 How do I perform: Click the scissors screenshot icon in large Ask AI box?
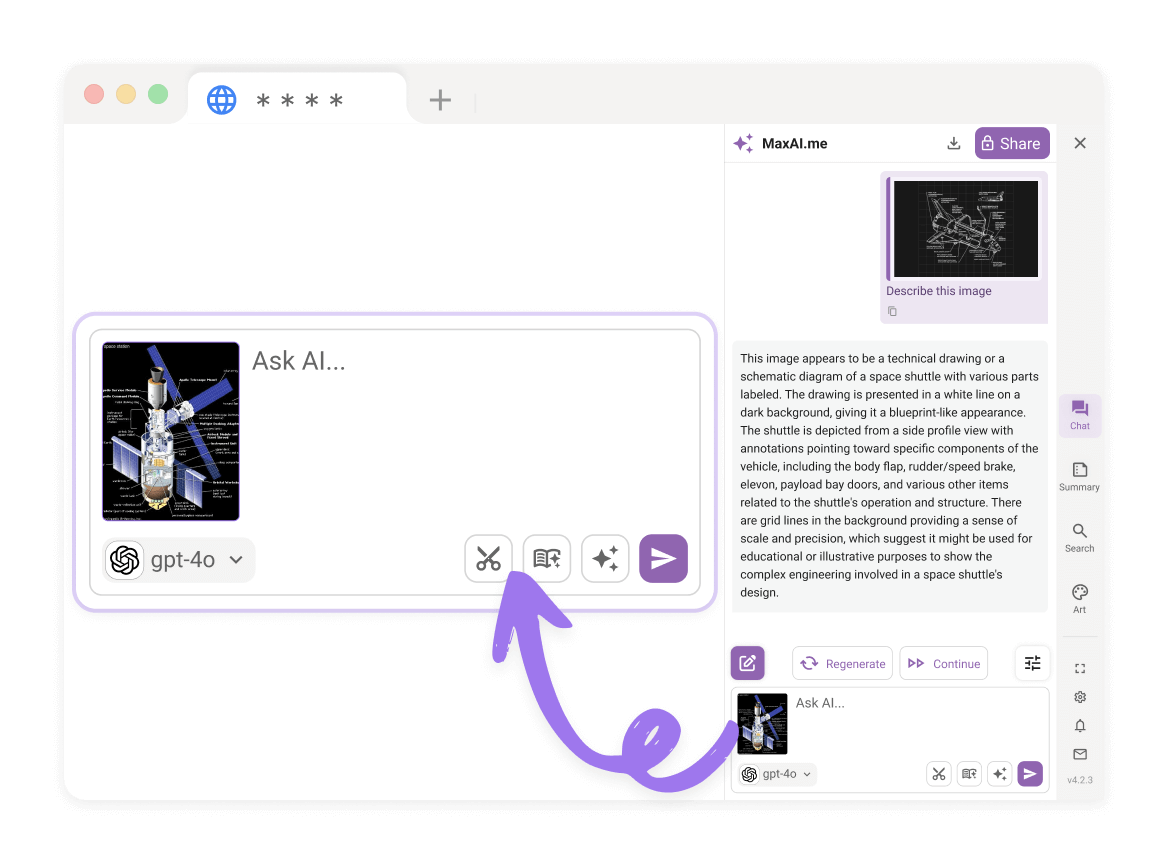pos(489,559)
